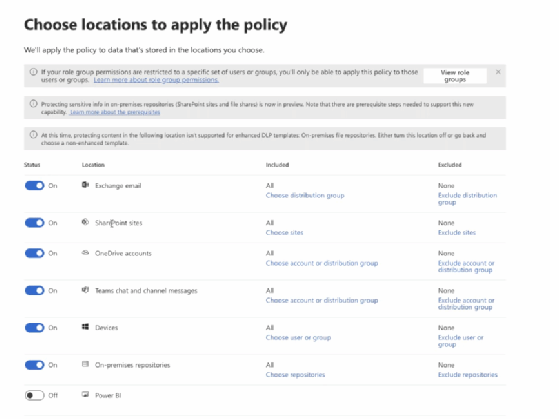Click Teams chat and channel messages label
This screenshot has width=559, height=419.
click(x=146, y=291)
